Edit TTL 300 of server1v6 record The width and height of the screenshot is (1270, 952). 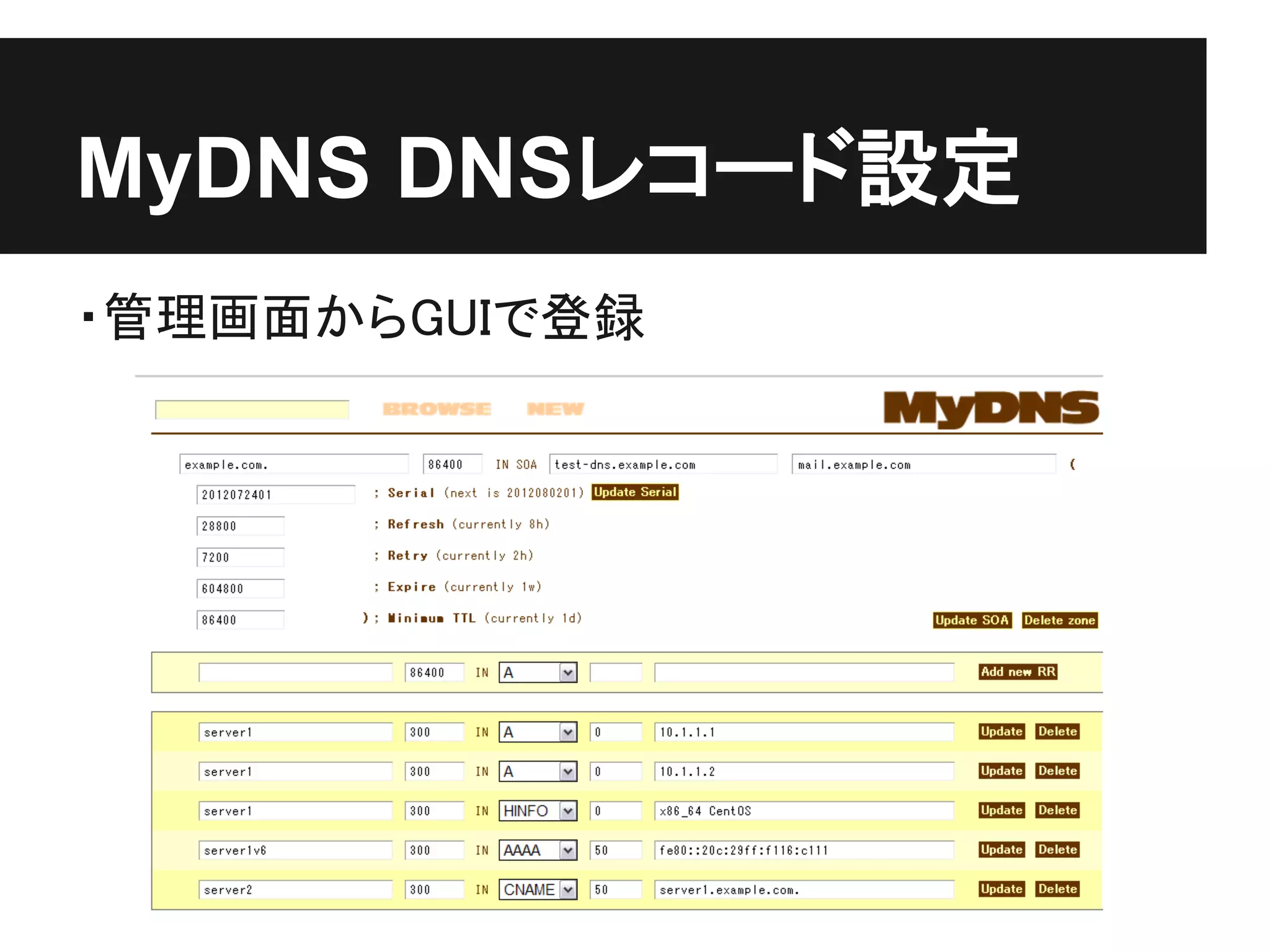(434, 850)
